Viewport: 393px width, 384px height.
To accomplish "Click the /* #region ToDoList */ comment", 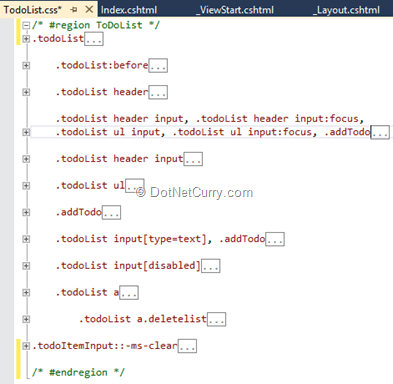I will [96, 25].
